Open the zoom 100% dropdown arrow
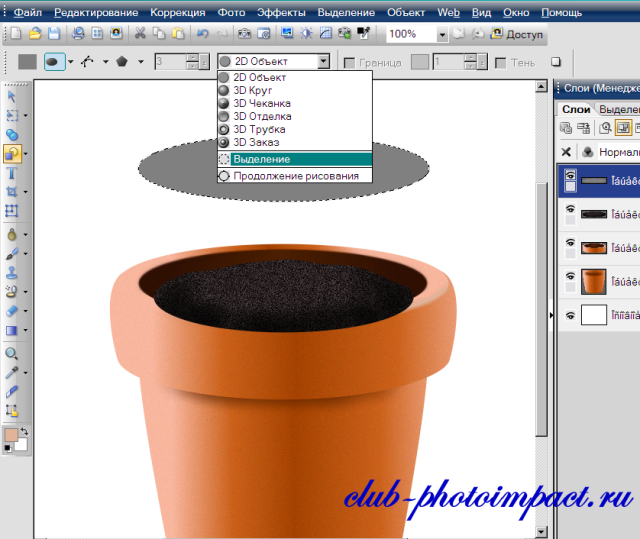Viewport: 640px width, 539px height. (442, 35)
